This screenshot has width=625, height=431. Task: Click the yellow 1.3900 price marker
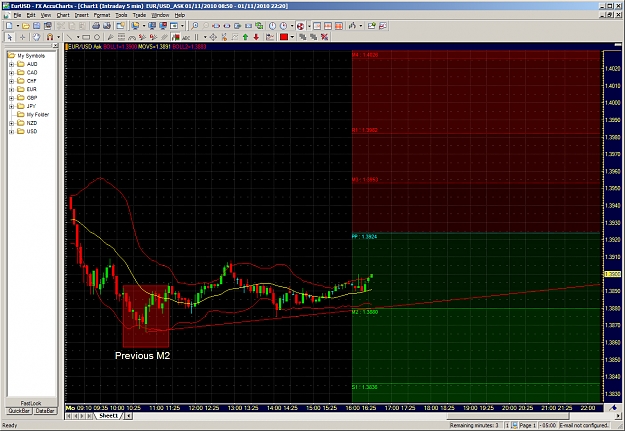(x=612, y=274)
